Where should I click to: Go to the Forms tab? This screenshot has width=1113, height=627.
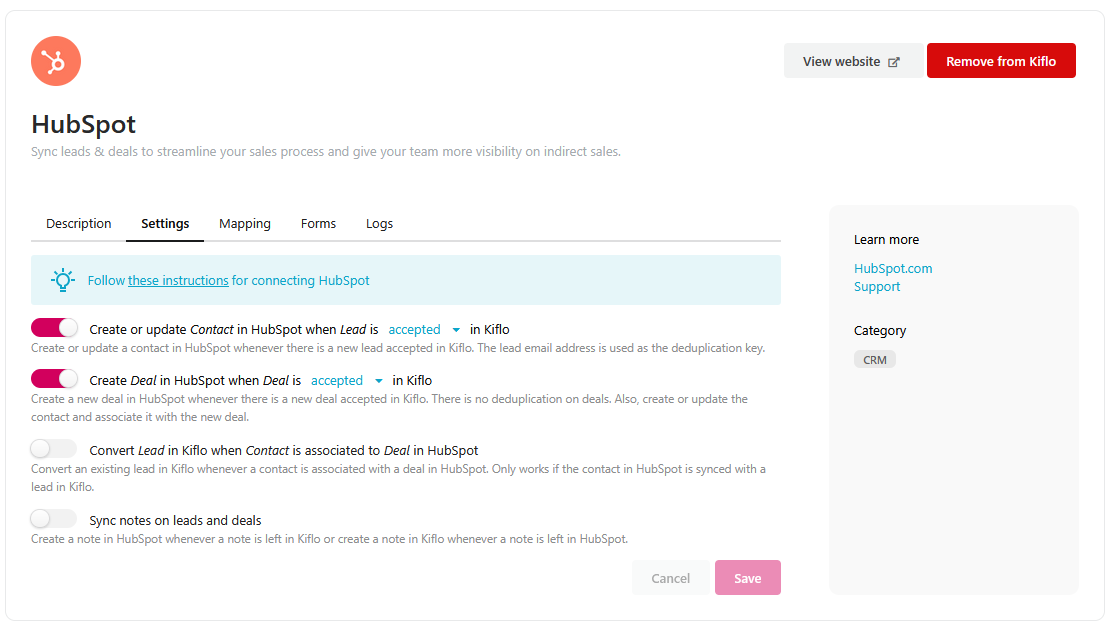[x=318, y=224]
